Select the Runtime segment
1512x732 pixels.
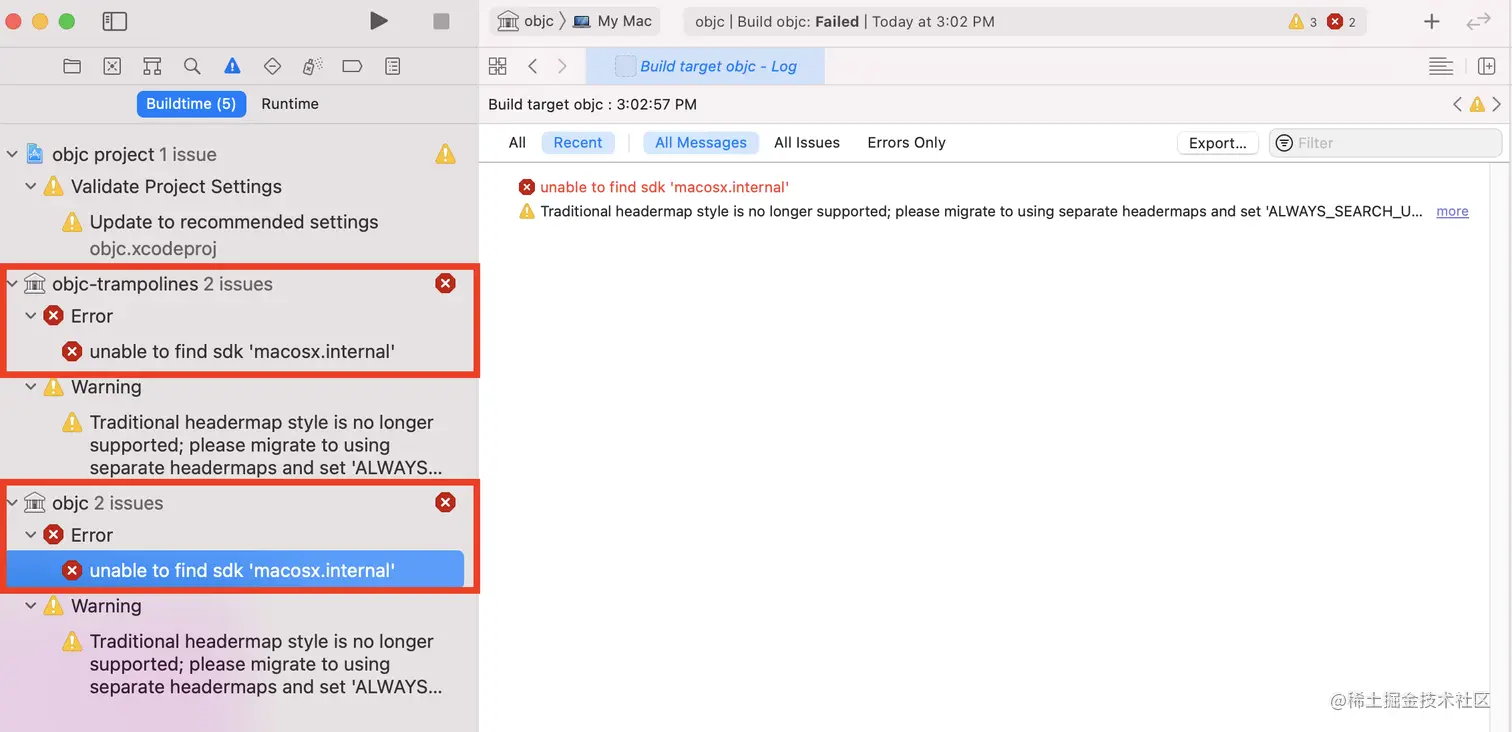[290, 104]
